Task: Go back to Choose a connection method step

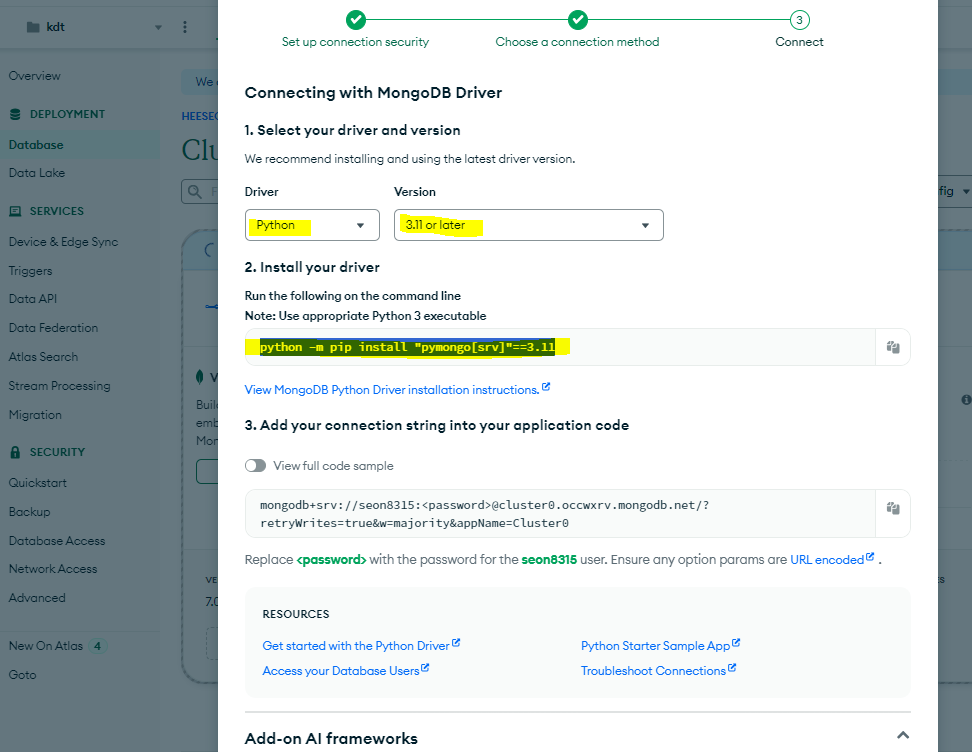Action: 577,29
